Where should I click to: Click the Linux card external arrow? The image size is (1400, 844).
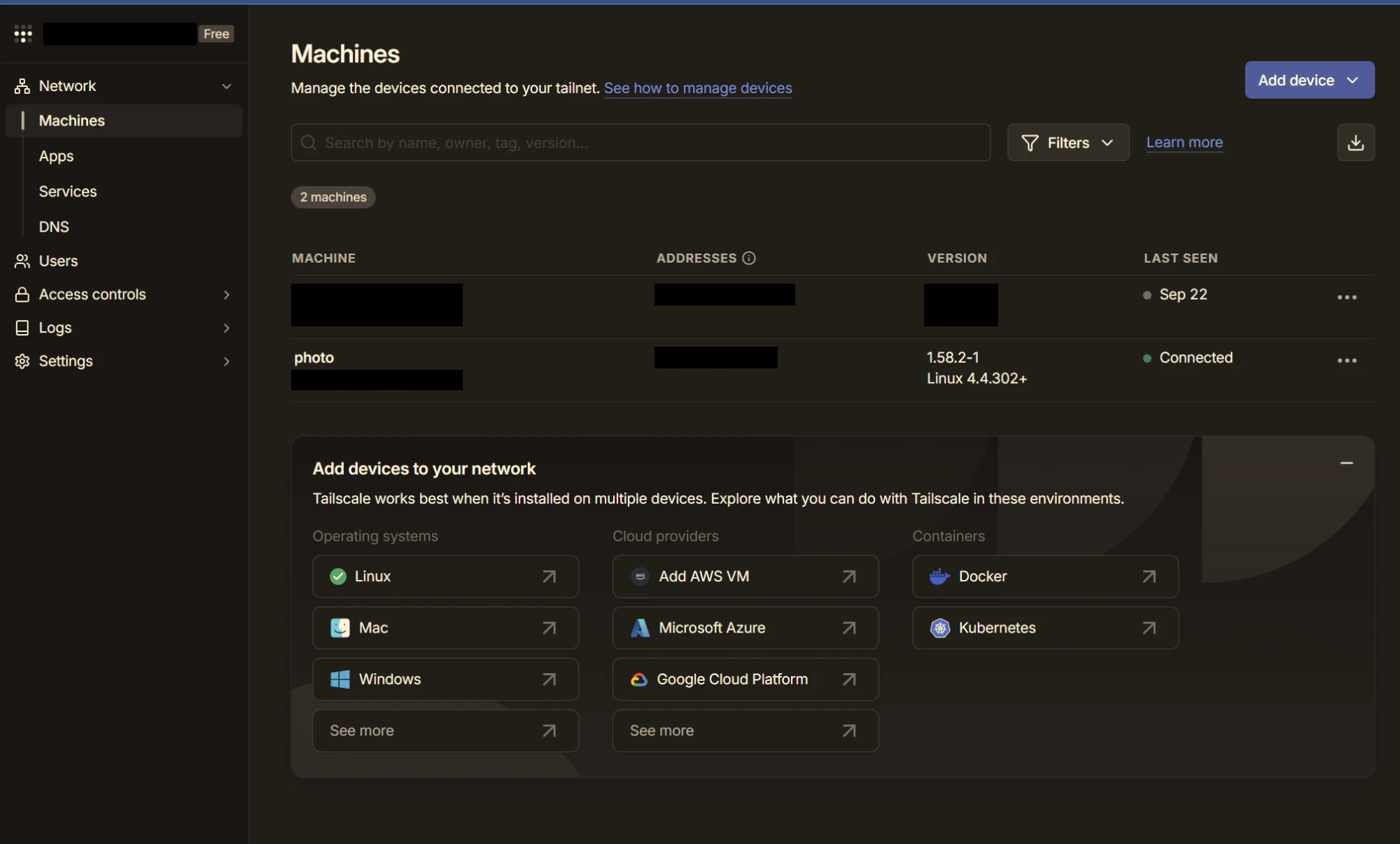[549, 576]
